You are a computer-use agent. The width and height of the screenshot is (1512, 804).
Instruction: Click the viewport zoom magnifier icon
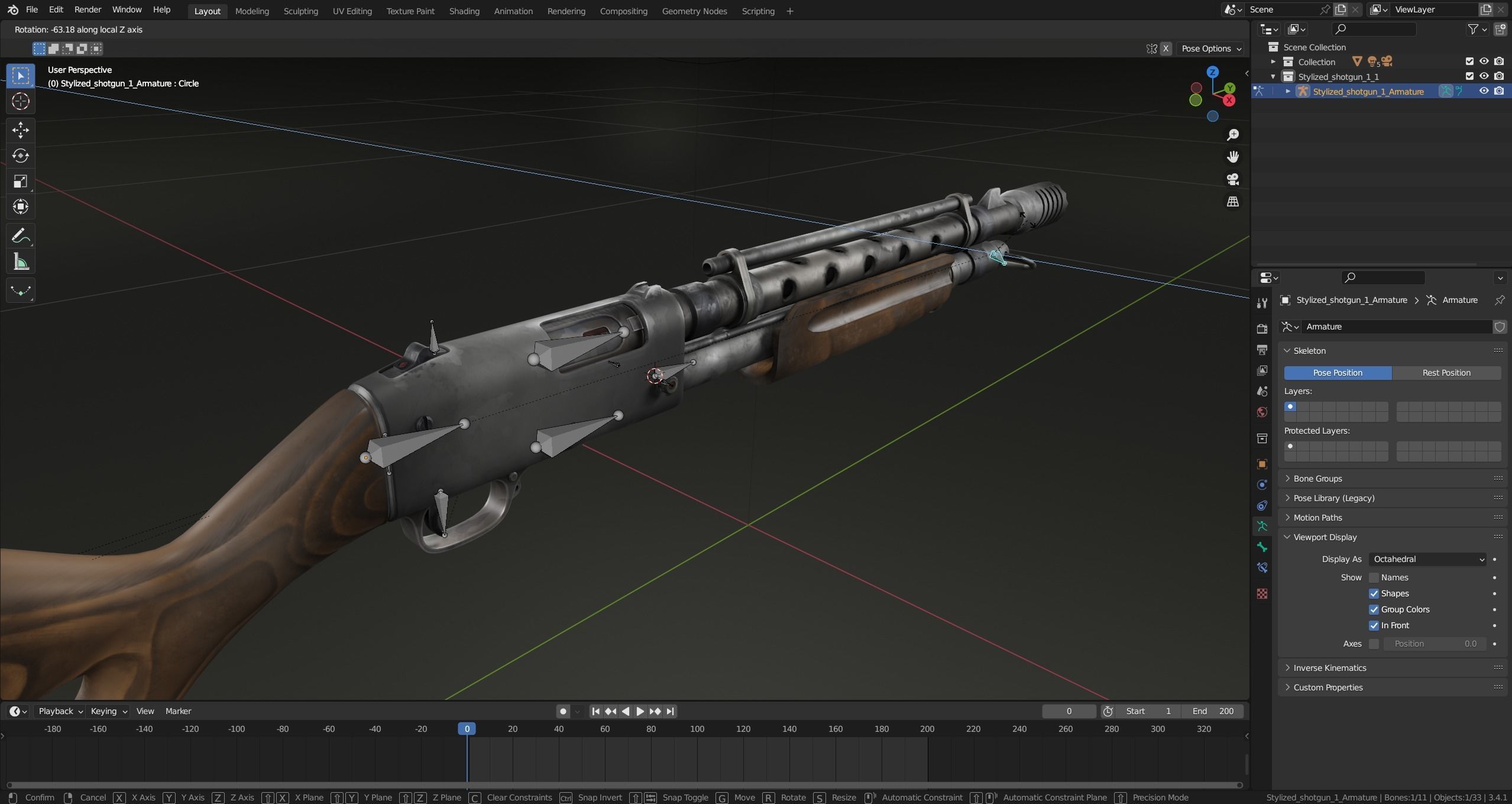coord(1233,135)
